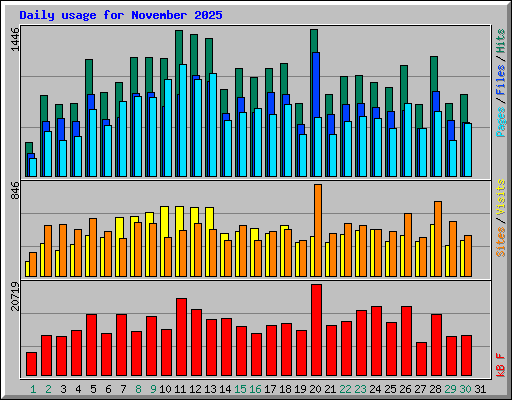Click the KB axis value 20719

16,296
